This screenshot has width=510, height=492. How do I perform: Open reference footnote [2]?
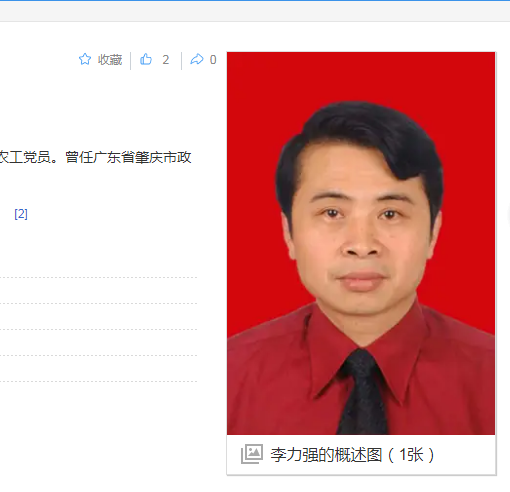21,214
